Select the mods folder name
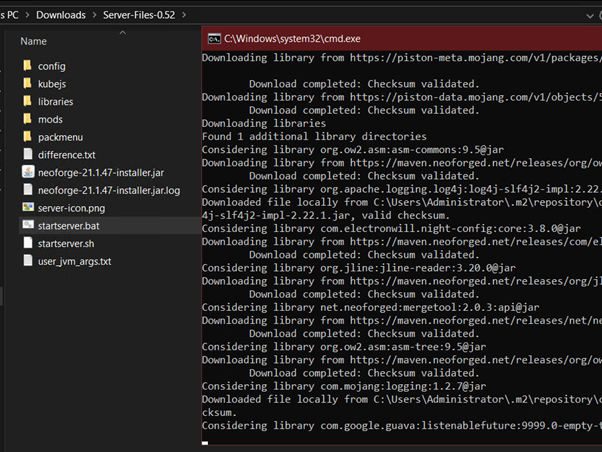The height and width of the screenshot is (452, 602). [x=50, y=119]
